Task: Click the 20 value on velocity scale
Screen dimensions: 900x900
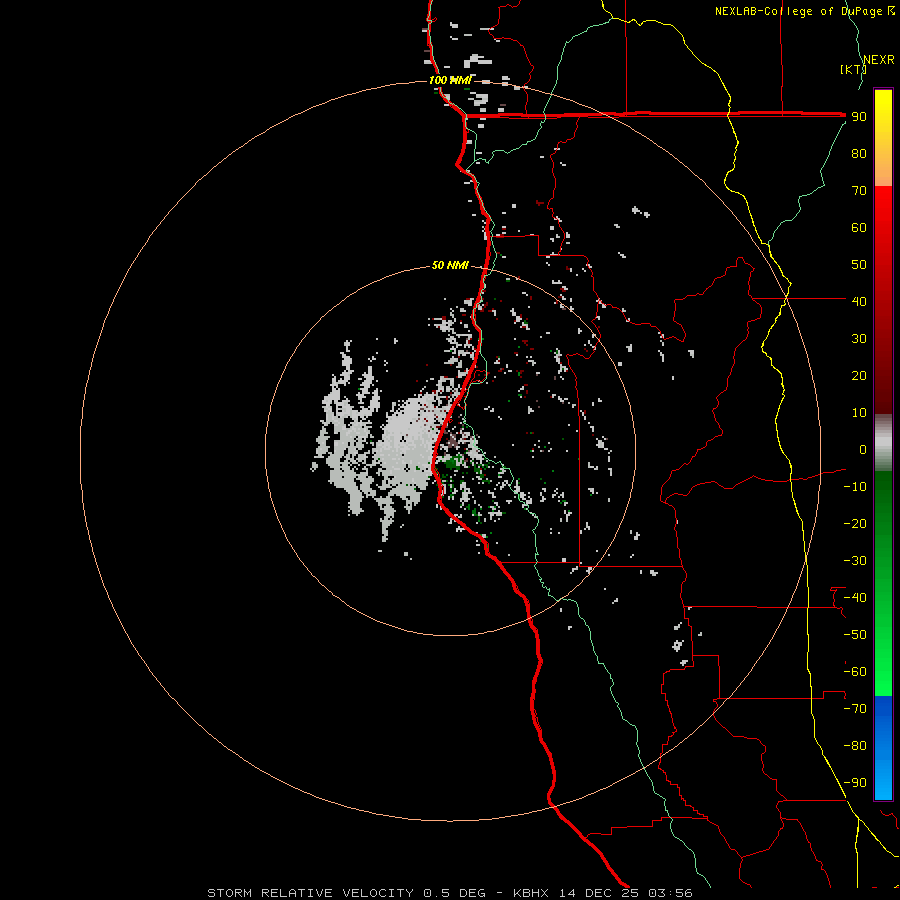Action: (x=859, y=375)
